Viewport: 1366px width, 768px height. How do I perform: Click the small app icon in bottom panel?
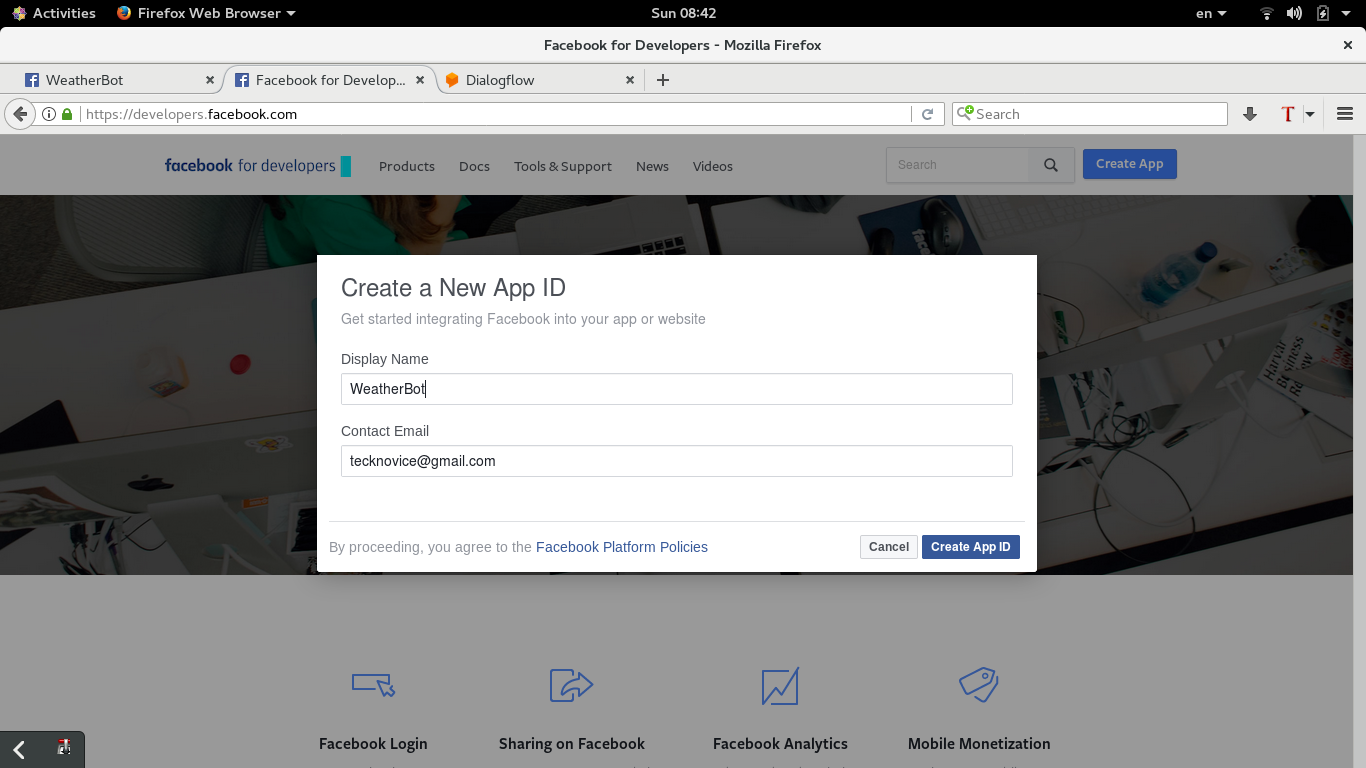(x=64, y=747)
